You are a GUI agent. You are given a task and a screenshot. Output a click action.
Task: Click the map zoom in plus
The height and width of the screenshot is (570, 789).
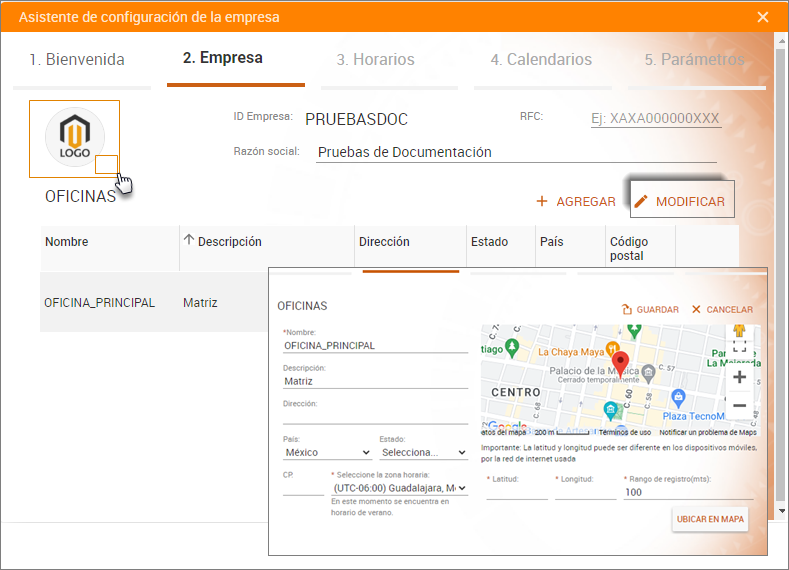click(739, 377)
